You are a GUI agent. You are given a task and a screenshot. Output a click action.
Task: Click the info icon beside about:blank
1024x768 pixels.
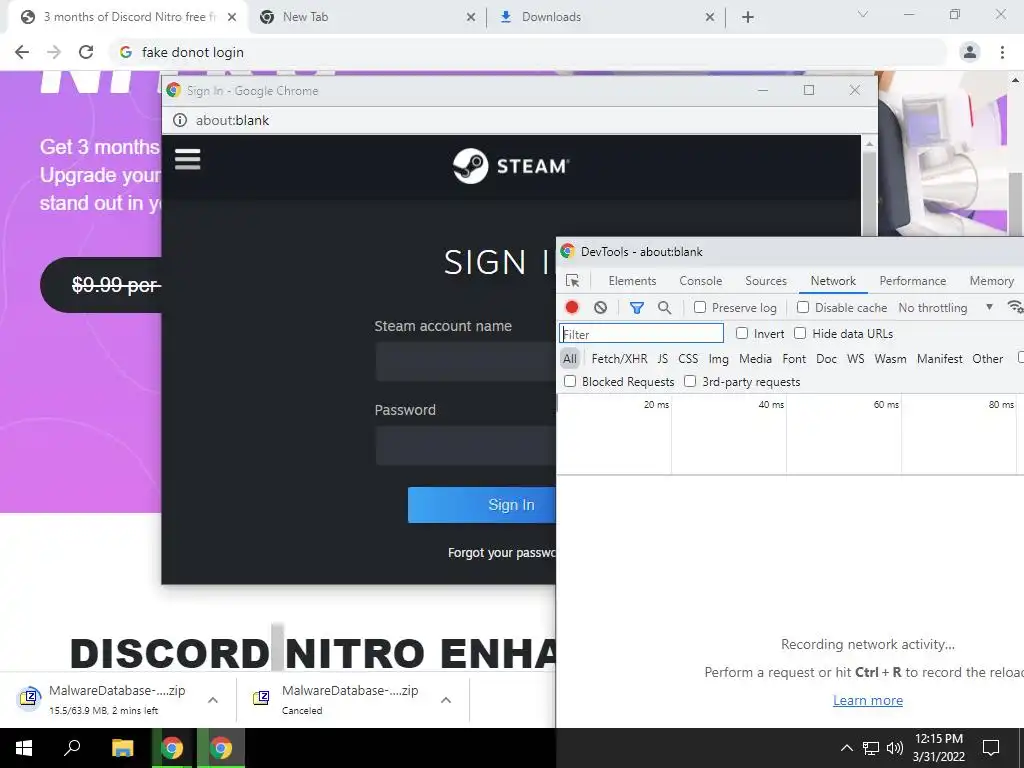tap(180, 120)
